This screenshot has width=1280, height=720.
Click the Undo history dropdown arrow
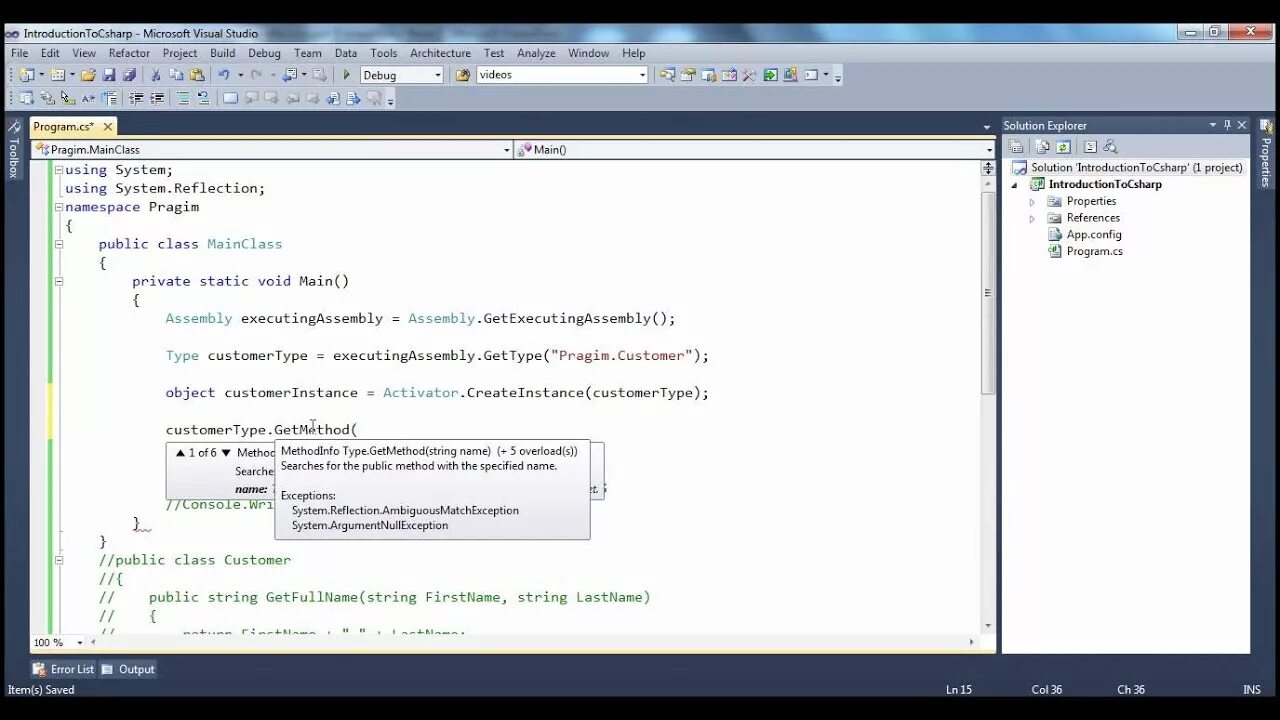[x=240, y=75]
